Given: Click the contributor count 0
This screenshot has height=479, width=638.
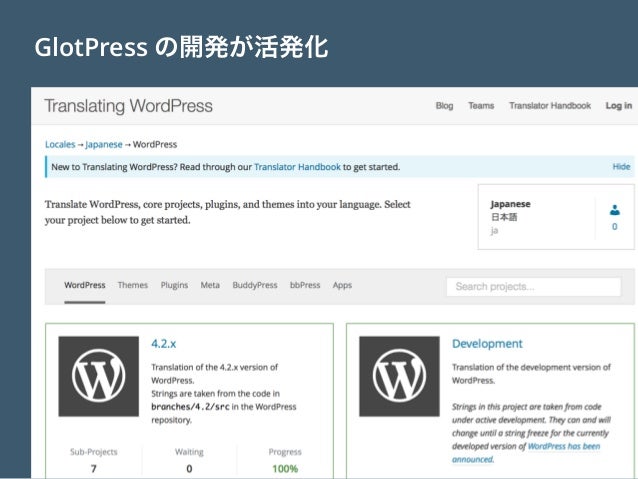Looking at the screenshot, I should tap(614, 227).
